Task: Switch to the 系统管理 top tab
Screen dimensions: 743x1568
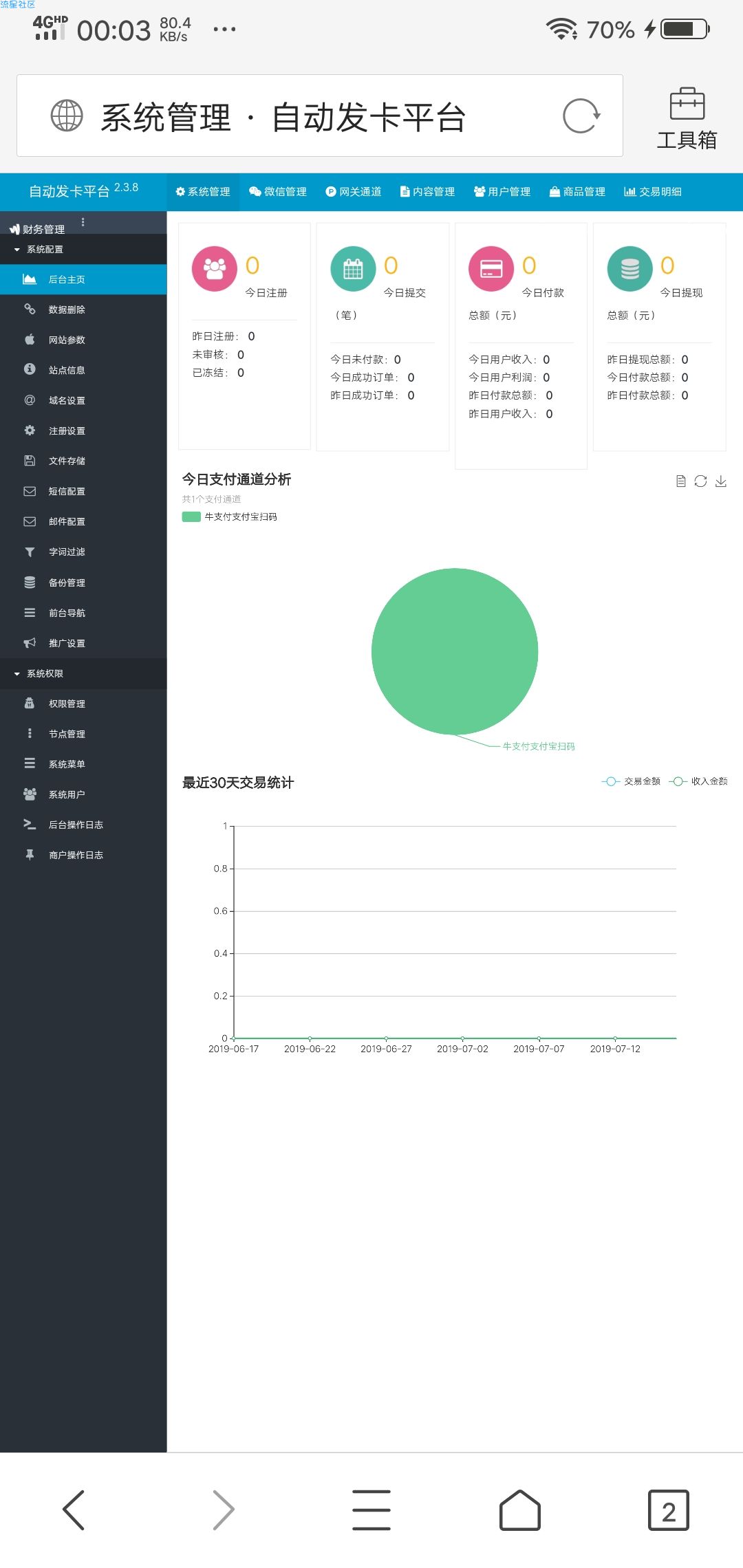Action: [x=203, y=192]
